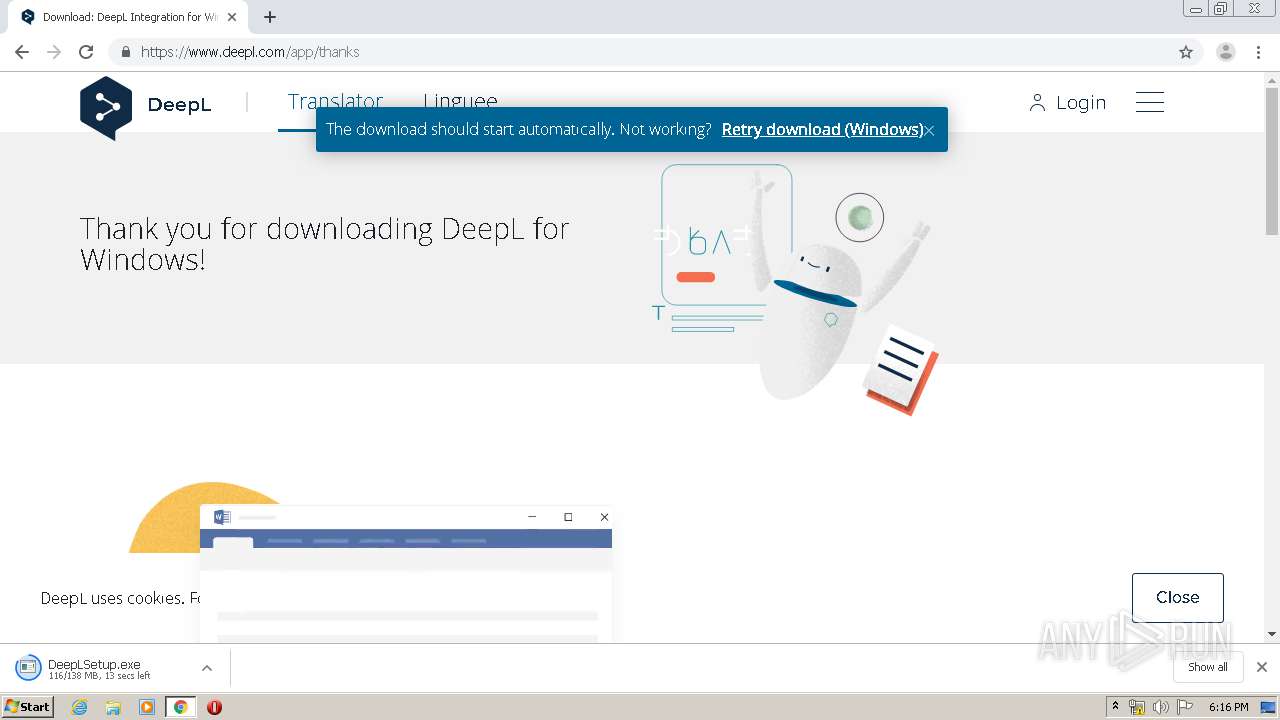Click the scrollbar down arrow

(1272, 634)
